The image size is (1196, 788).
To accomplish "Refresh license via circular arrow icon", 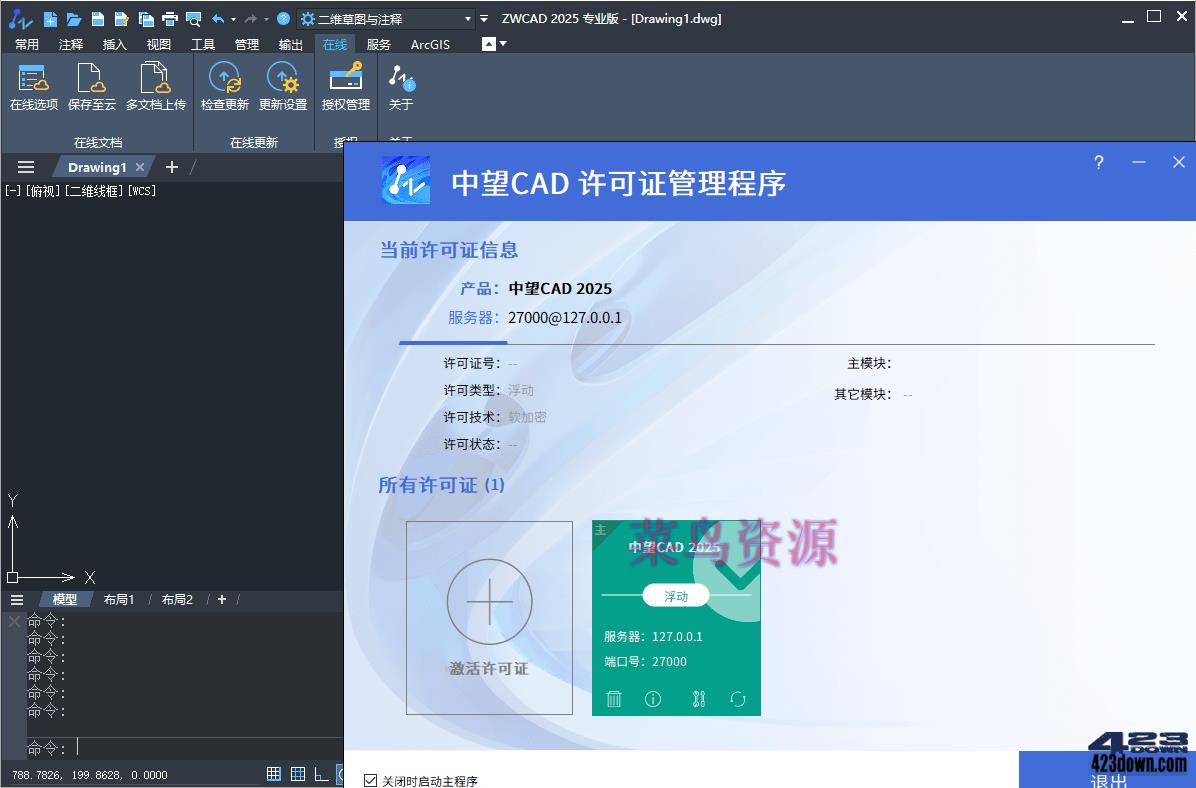I will pos(738,699).
